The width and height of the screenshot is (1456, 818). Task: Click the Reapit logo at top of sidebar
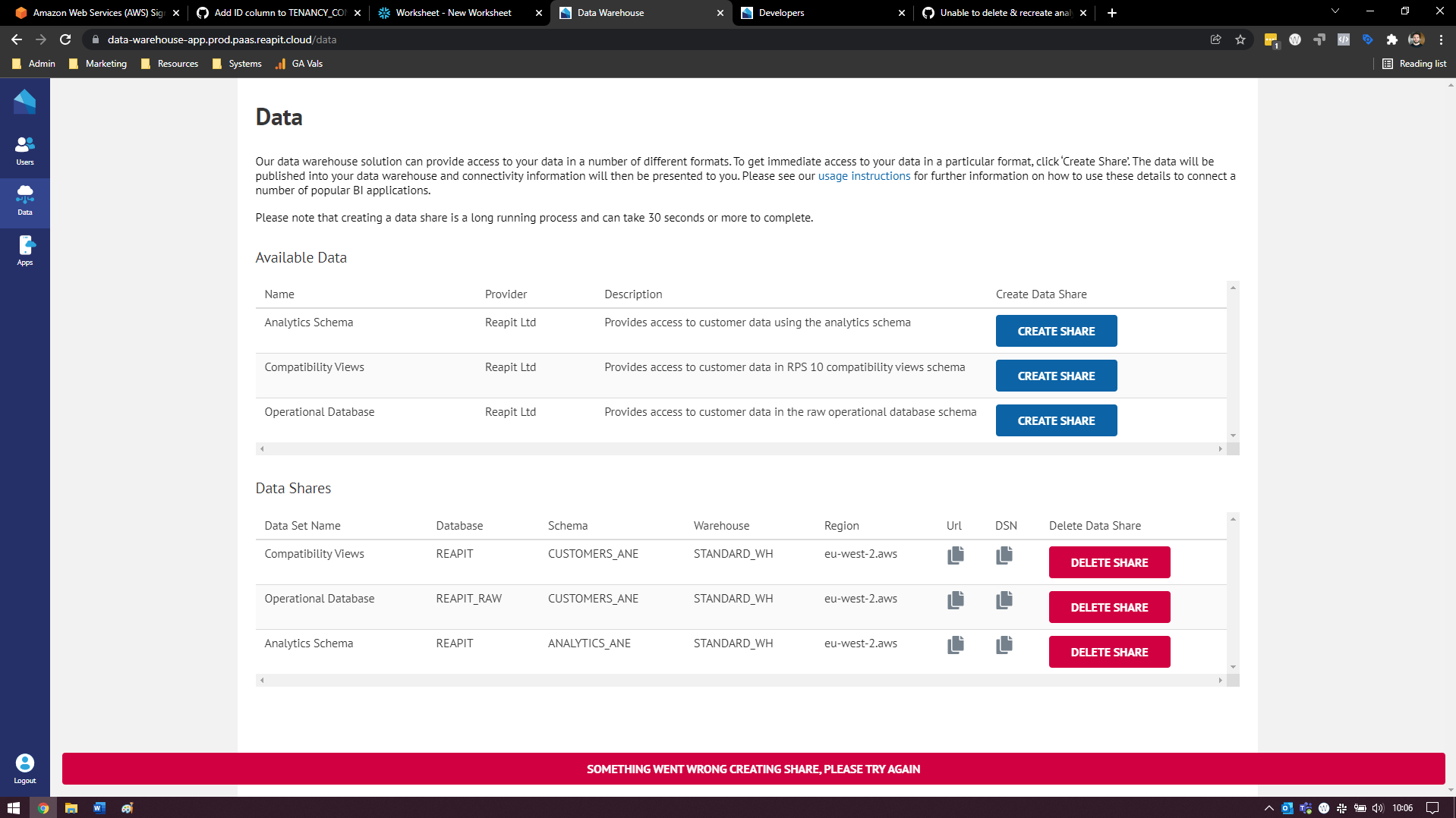(25, 101)
